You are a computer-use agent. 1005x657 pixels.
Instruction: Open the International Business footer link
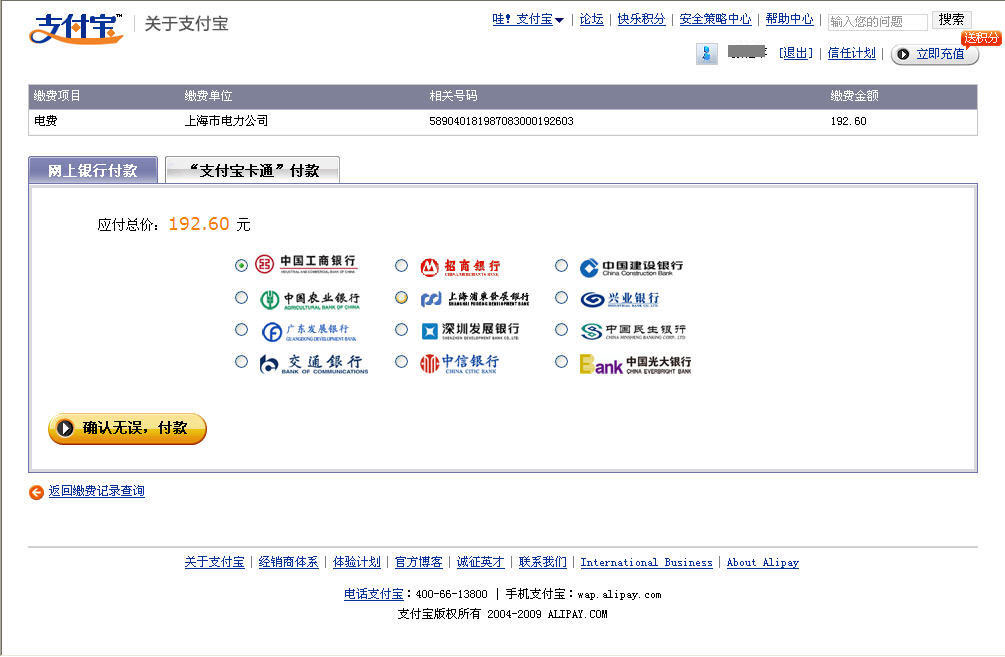(x=646, y=562)
